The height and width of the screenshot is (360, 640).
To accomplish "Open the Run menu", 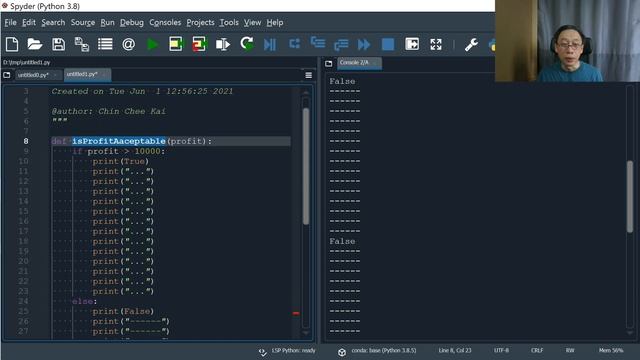I will click(107, 22).
